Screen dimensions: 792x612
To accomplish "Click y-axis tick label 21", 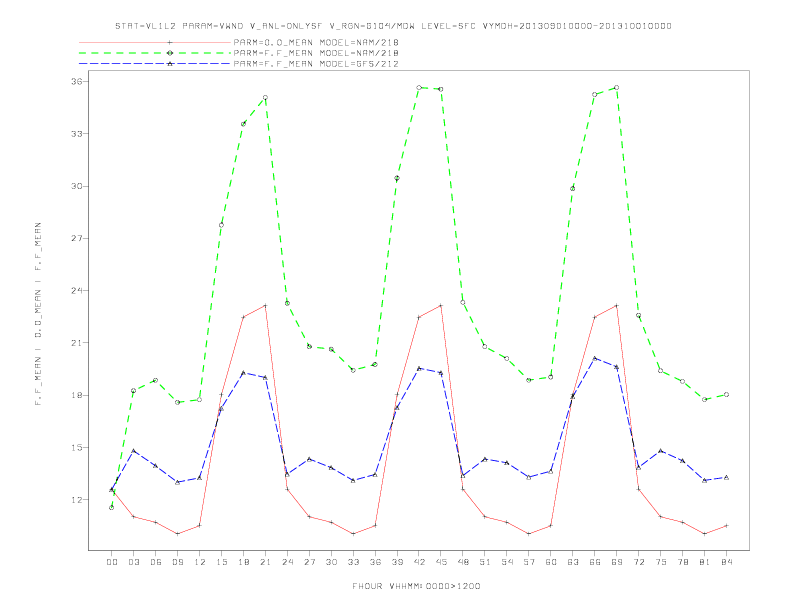I will point(76,343).
